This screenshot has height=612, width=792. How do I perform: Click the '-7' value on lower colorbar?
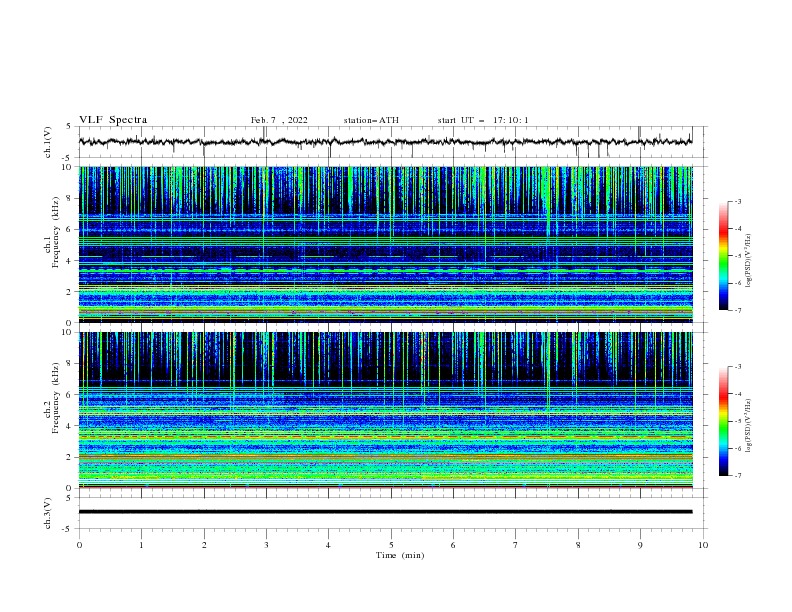pos(737,475)
